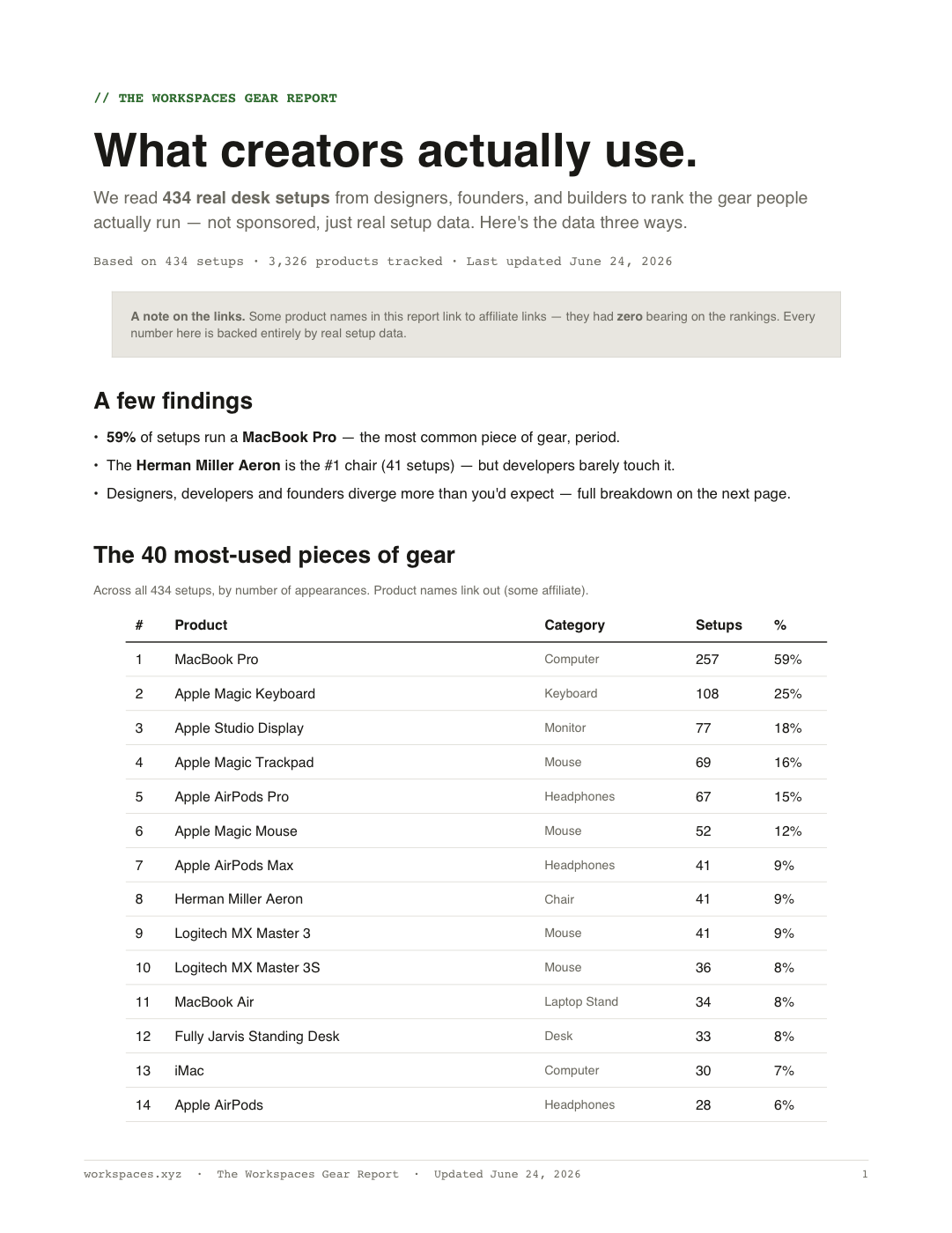Click workspaces.xyz in the page footer

tap(133, 1174)
